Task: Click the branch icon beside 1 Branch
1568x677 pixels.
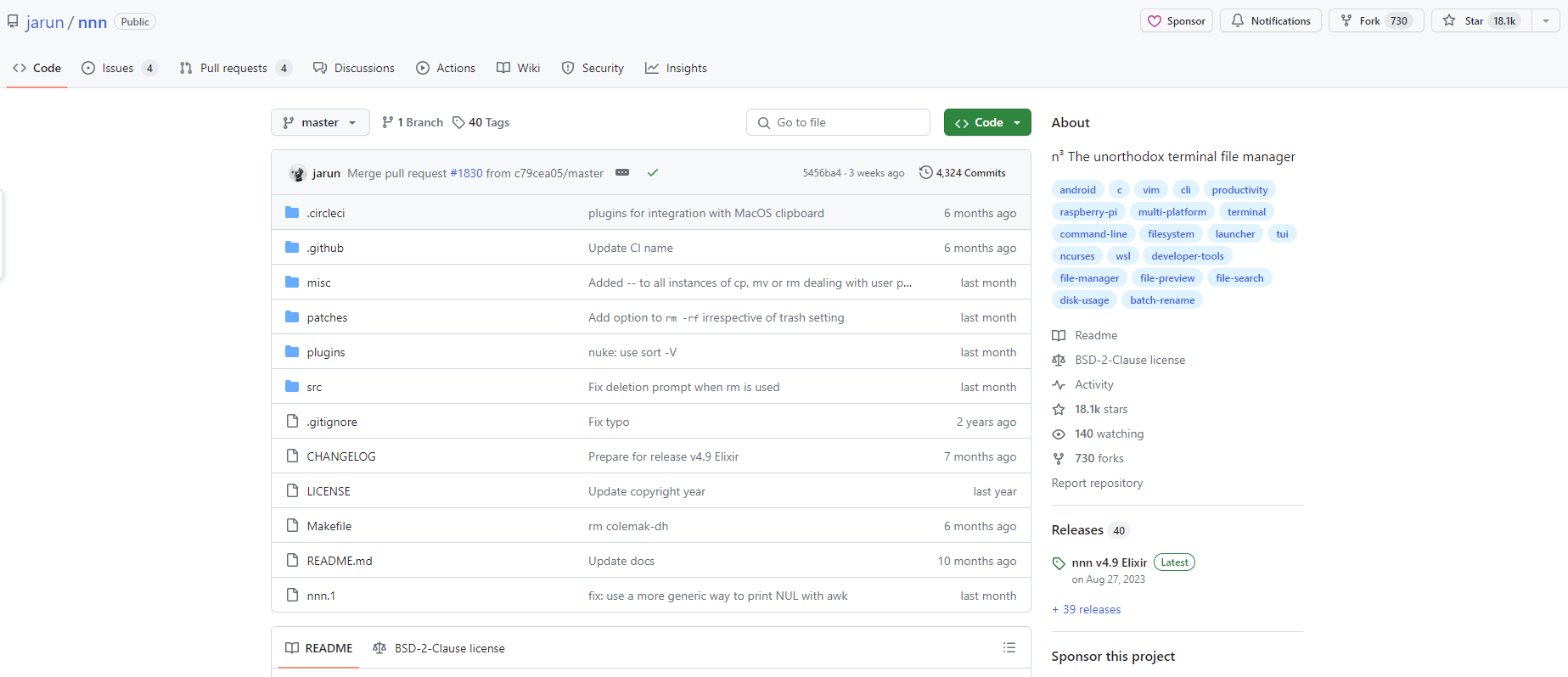Action: pos(388,122)
